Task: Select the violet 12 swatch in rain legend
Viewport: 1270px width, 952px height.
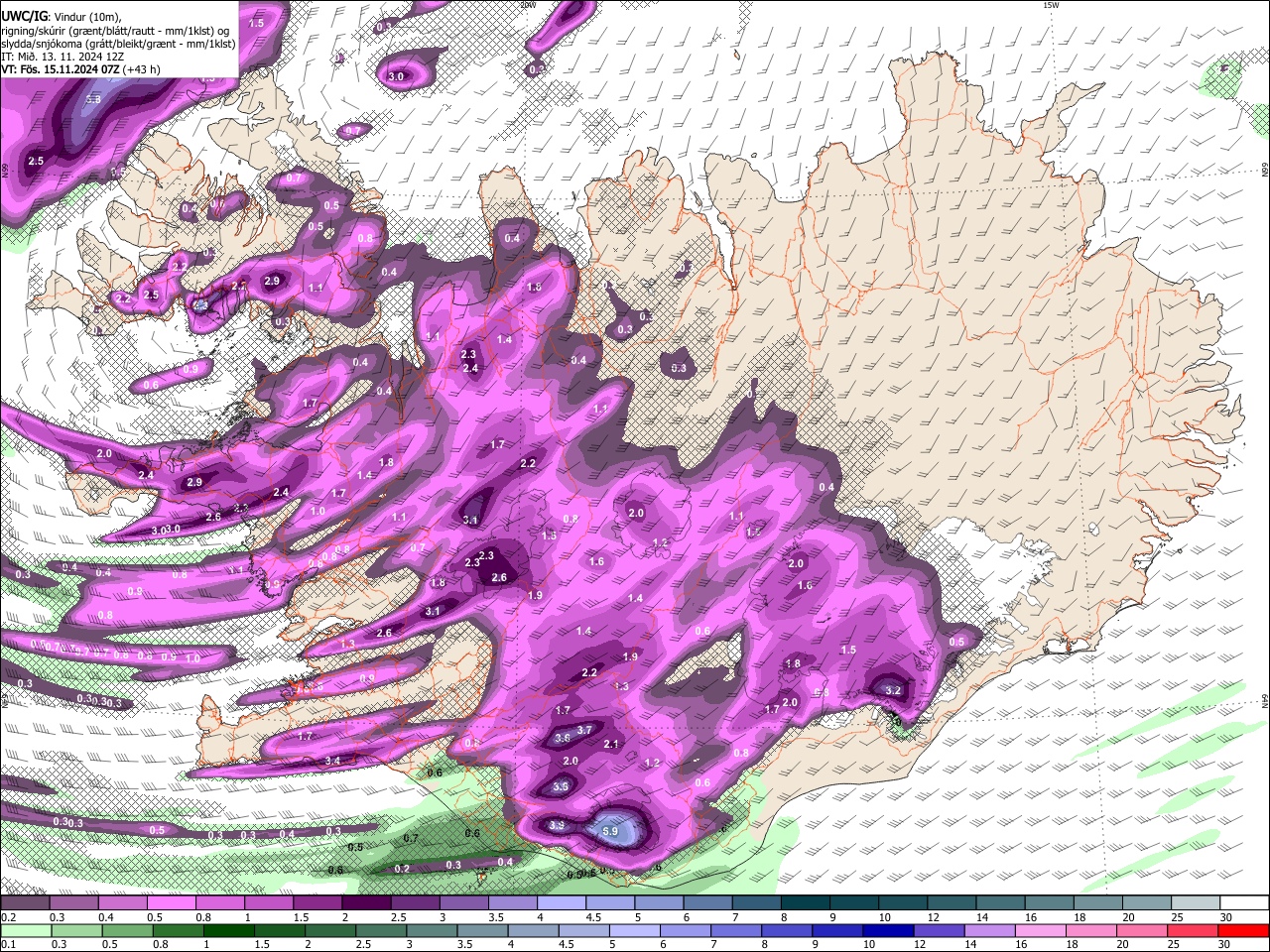Action: coord(939,930)
